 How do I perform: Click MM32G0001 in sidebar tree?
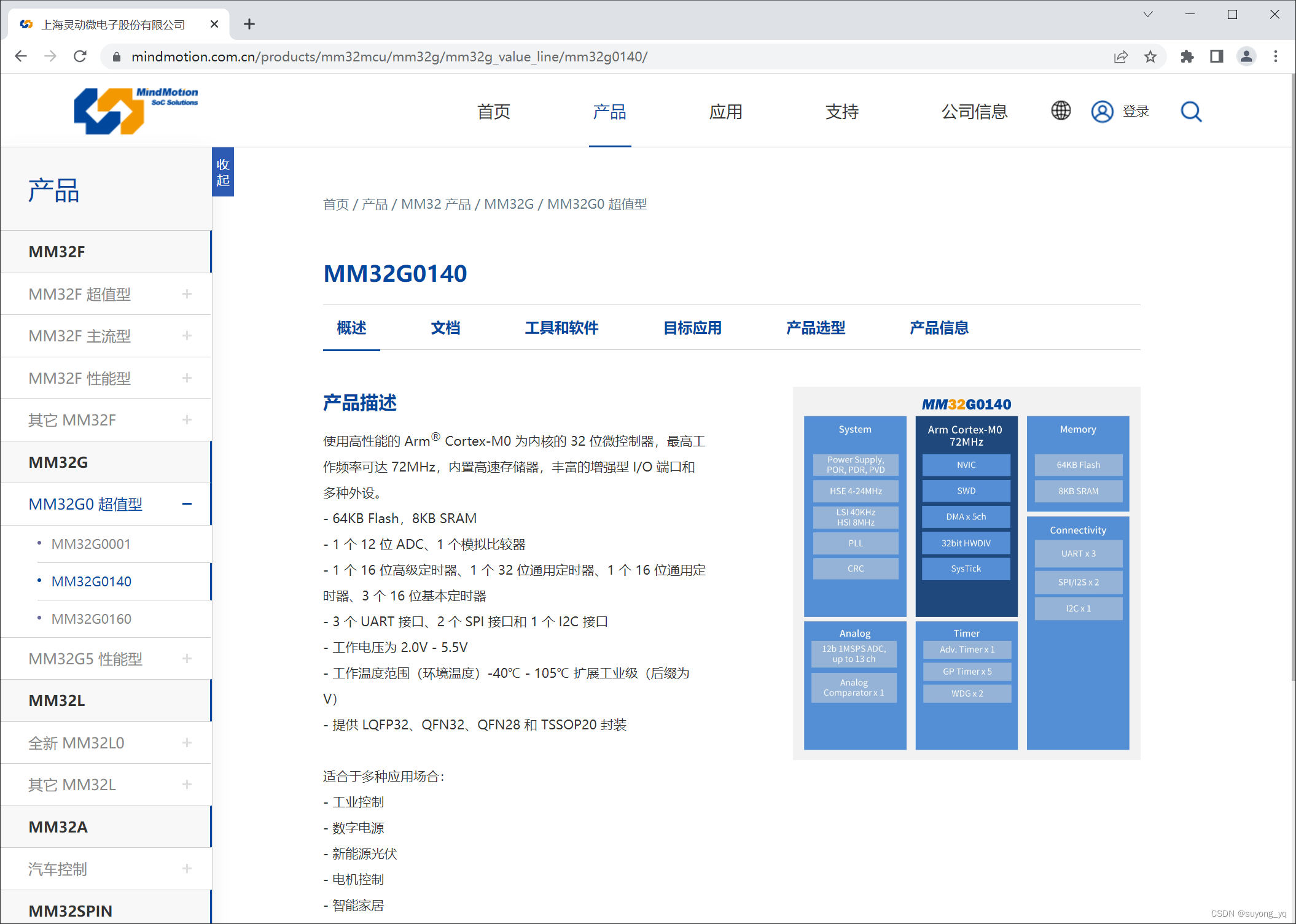[92, 543]
